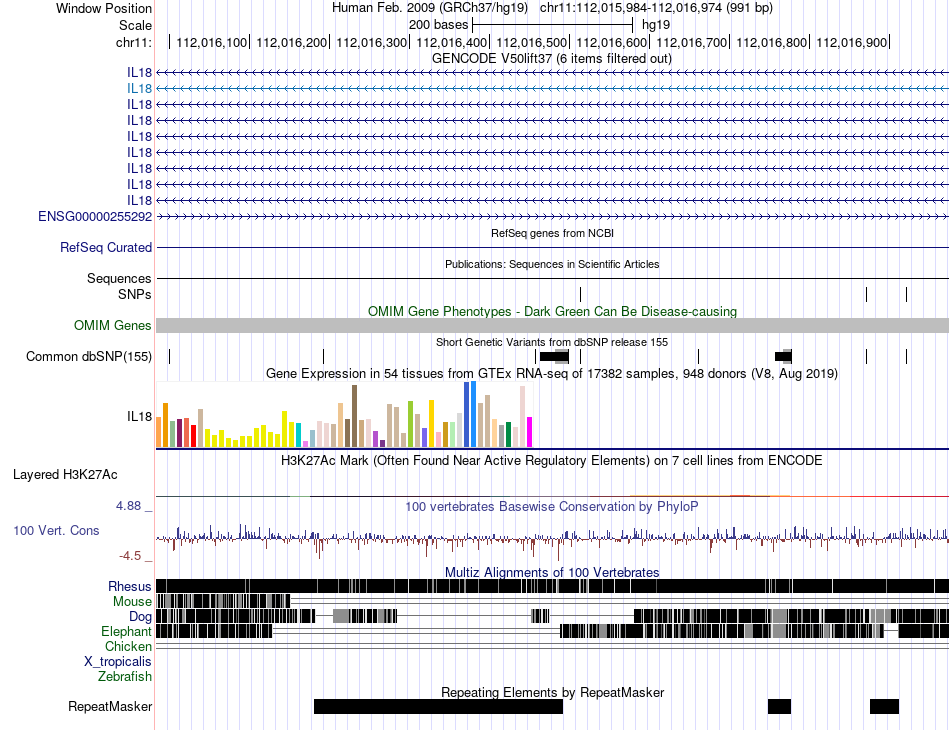Click the 112,016,900 ruler coordinate
This screenshot has width=950, height=730.
[x=851, y=42]
